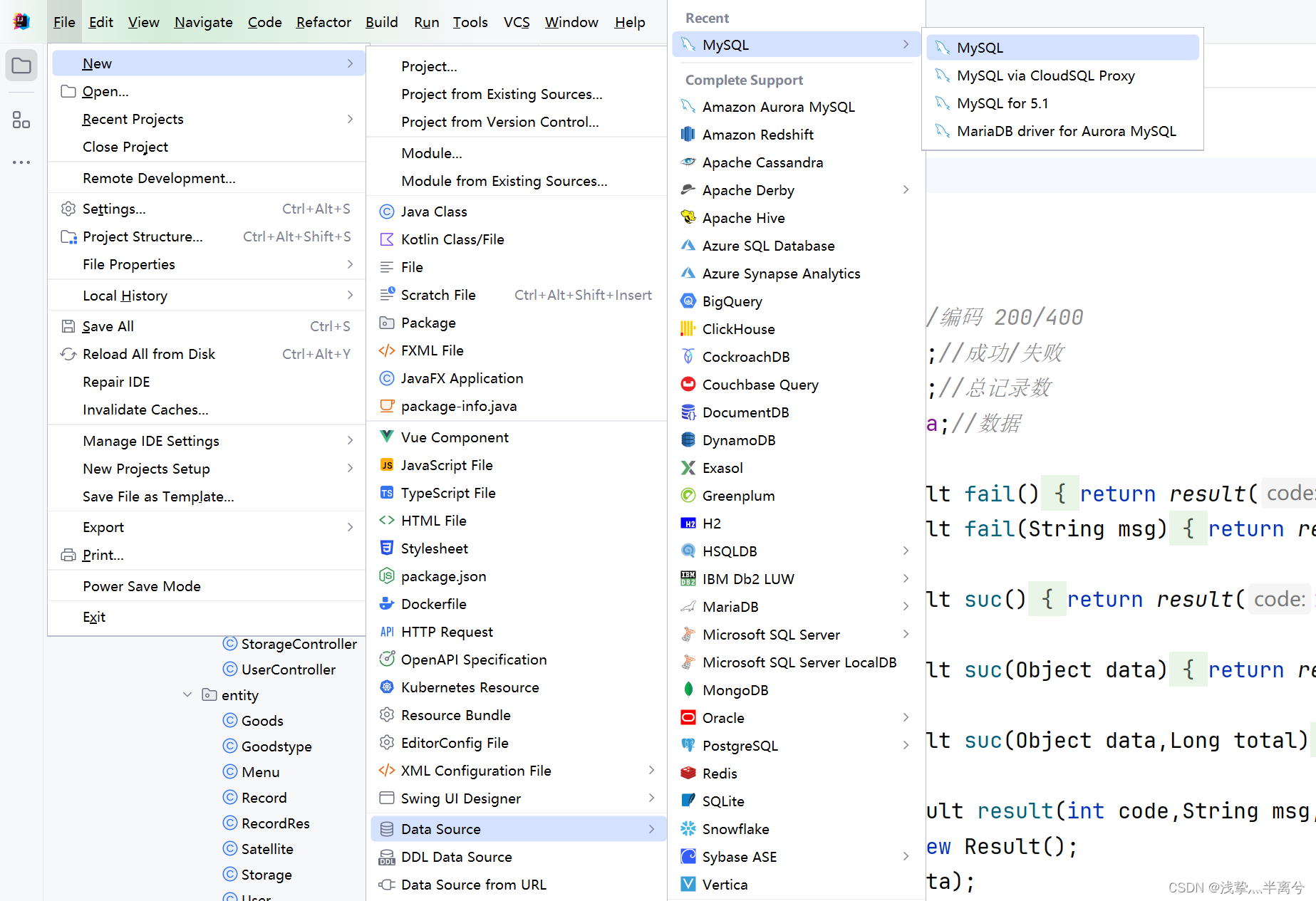Viewport: 1316px width, 901px height.
Task: Click the Vue Component icon
Action: [x=387, y=437]
